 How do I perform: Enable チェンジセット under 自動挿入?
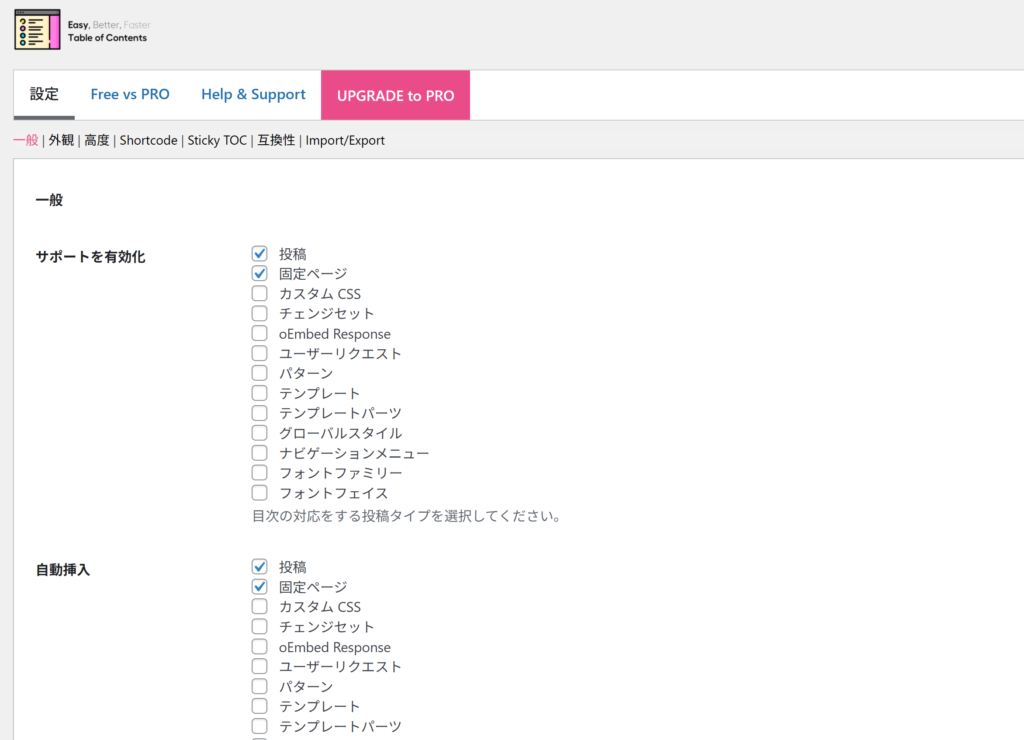point(260,627)
